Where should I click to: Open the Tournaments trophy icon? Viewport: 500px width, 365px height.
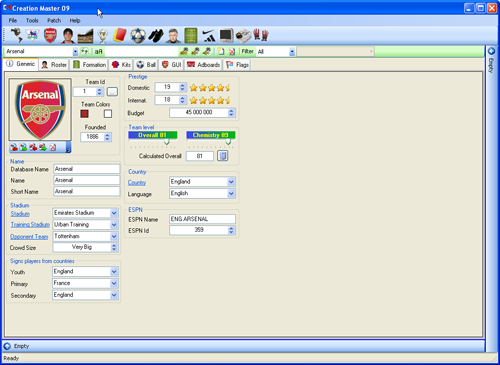point(103,36)
